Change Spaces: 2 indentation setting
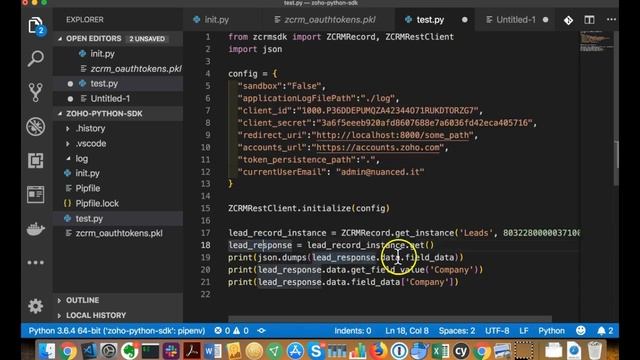This screenshot has width=640, height=360. (x=457, y=331)
